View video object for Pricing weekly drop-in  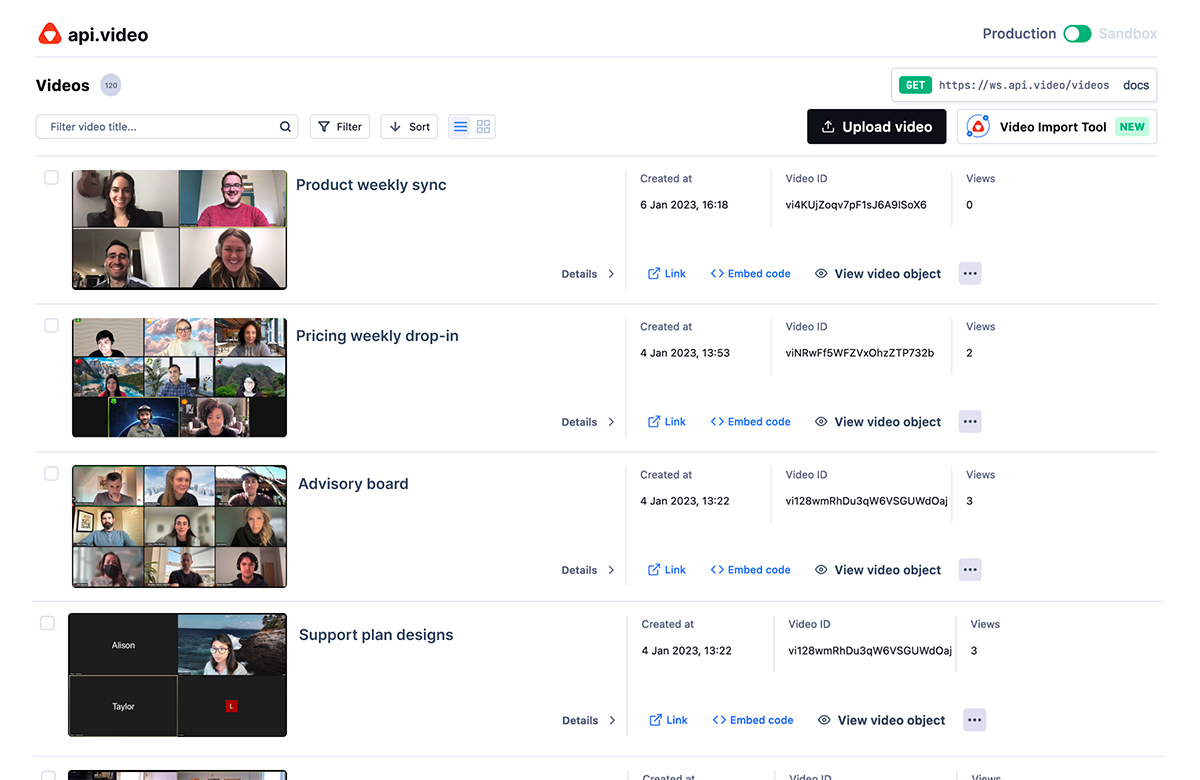pos(878,422)
